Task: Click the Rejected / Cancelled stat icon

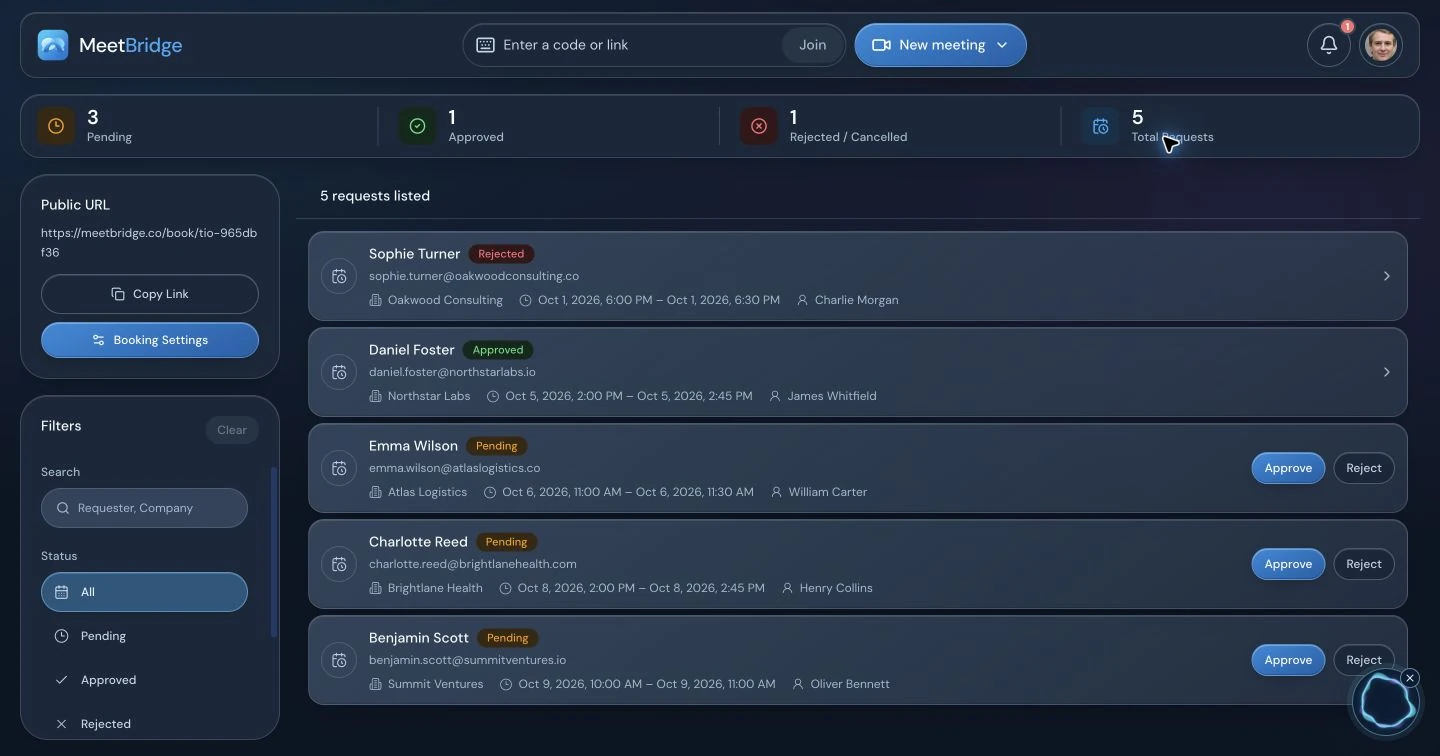Action: (x=759, y=126)
